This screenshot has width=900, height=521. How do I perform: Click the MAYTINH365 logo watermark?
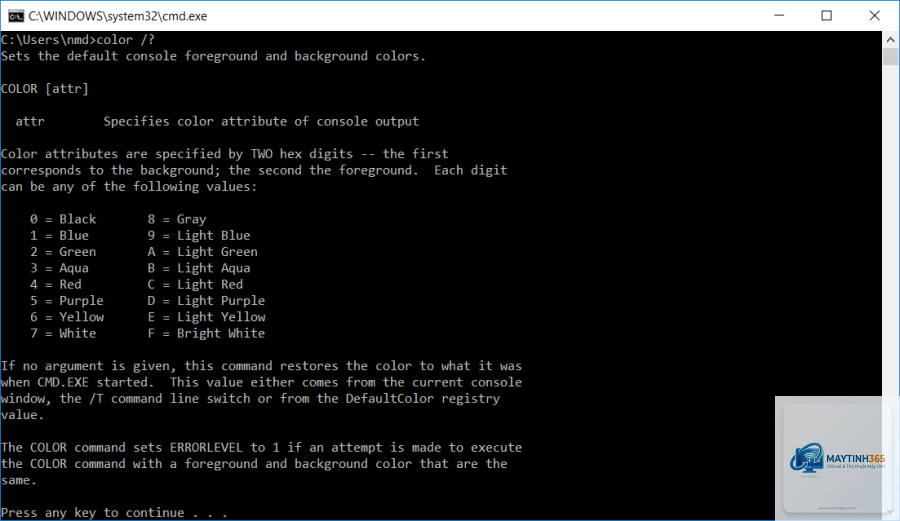837,458
